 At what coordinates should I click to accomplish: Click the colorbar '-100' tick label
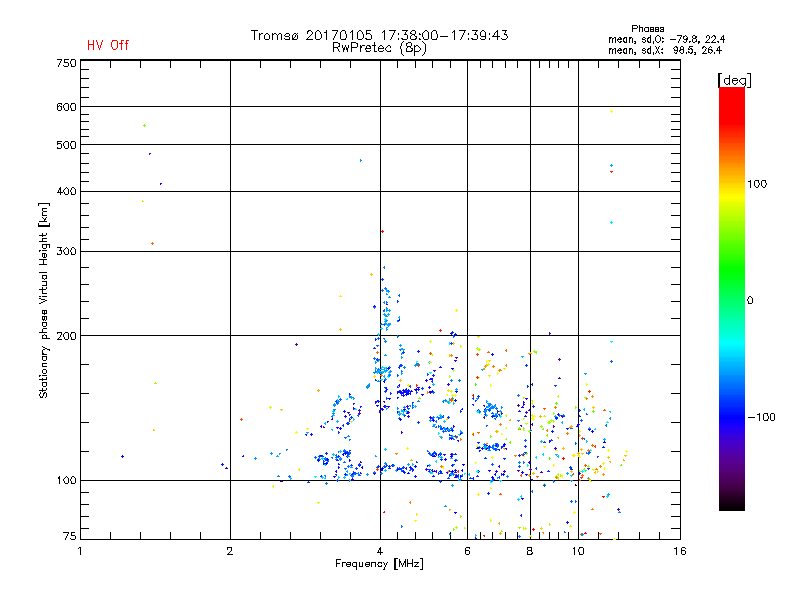tap(761, 417)
